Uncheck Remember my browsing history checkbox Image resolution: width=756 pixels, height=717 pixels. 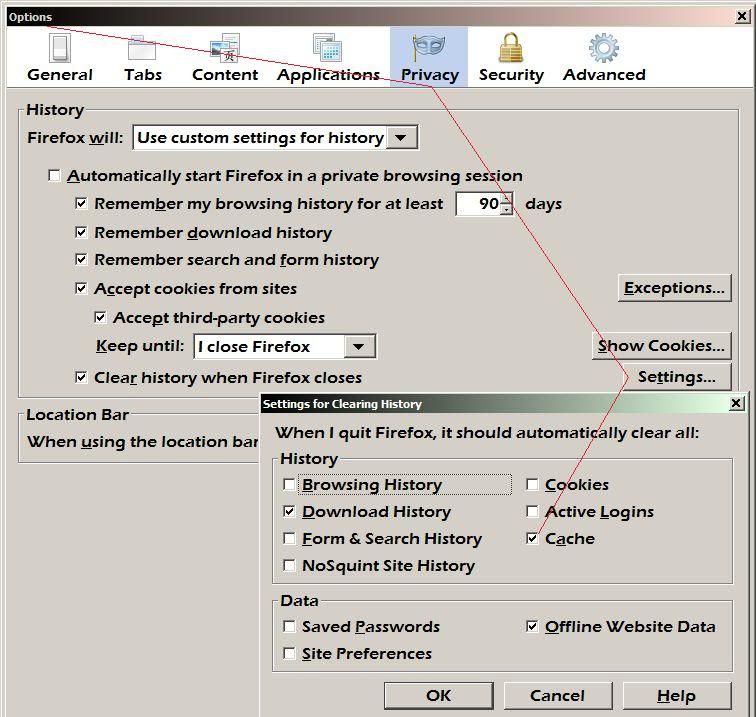pyautogui.click(x=81, y=203)
